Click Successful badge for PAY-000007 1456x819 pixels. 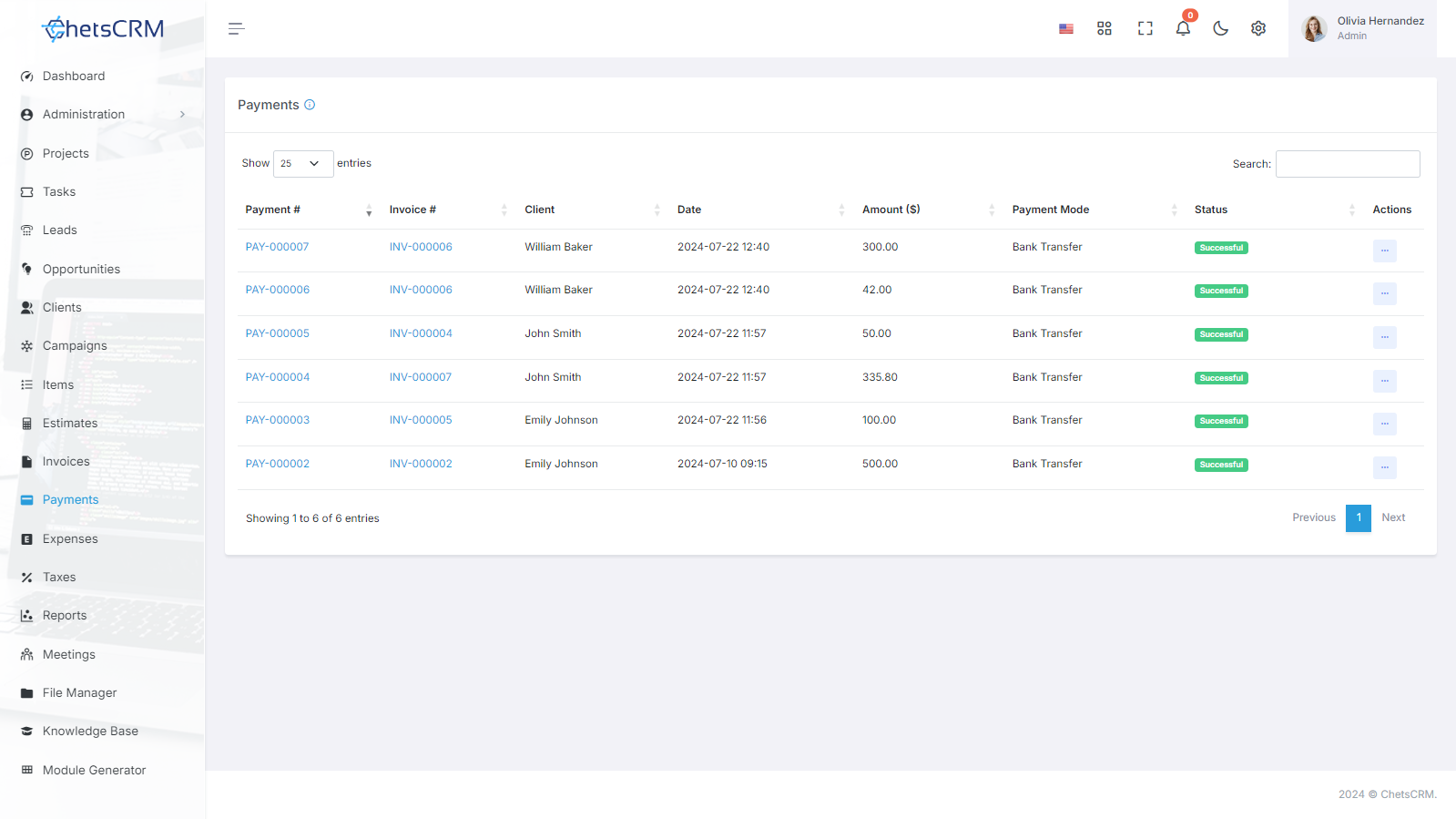pos(1221,248)
